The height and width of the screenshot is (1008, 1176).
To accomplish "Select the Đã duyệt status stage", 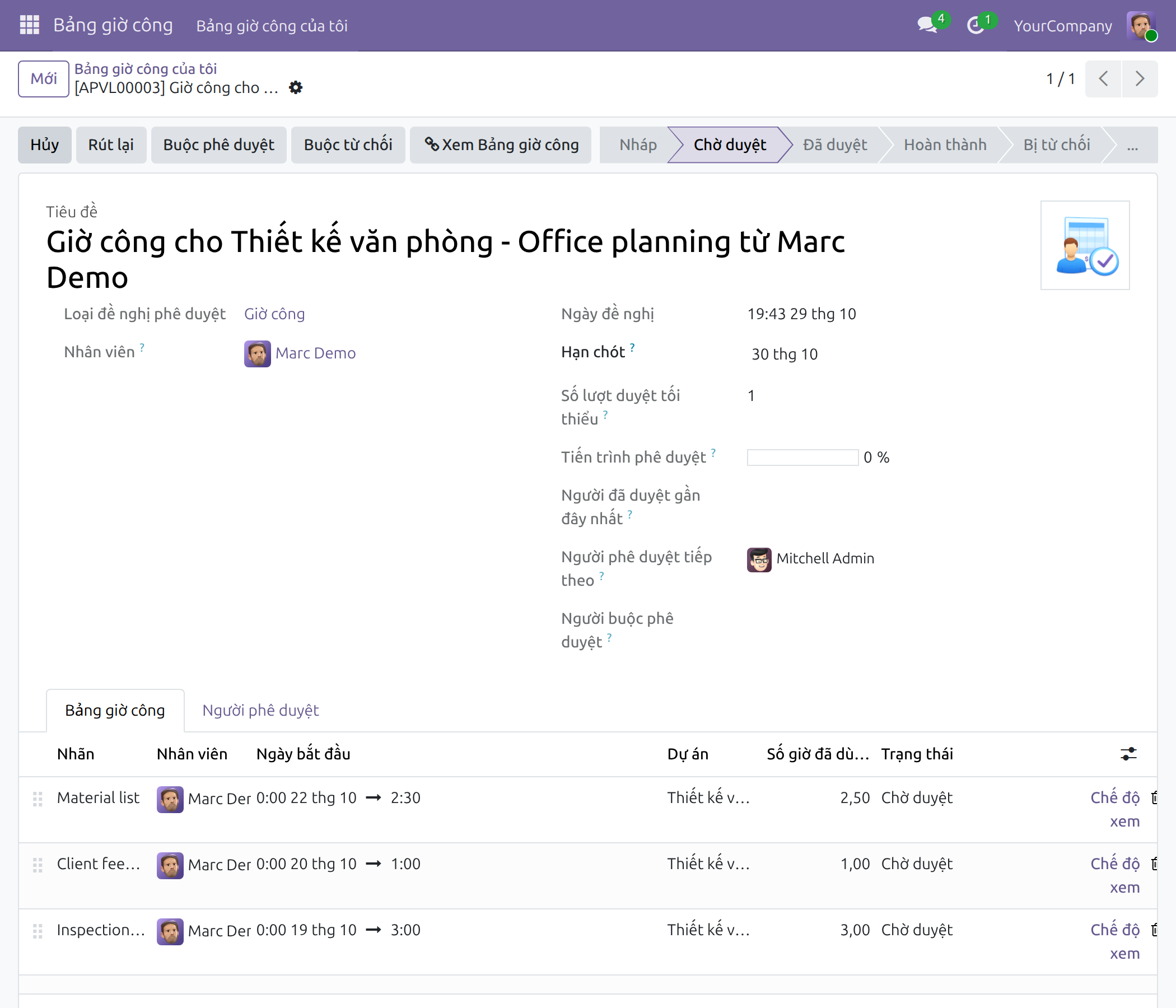I will (x=834, y=144).
